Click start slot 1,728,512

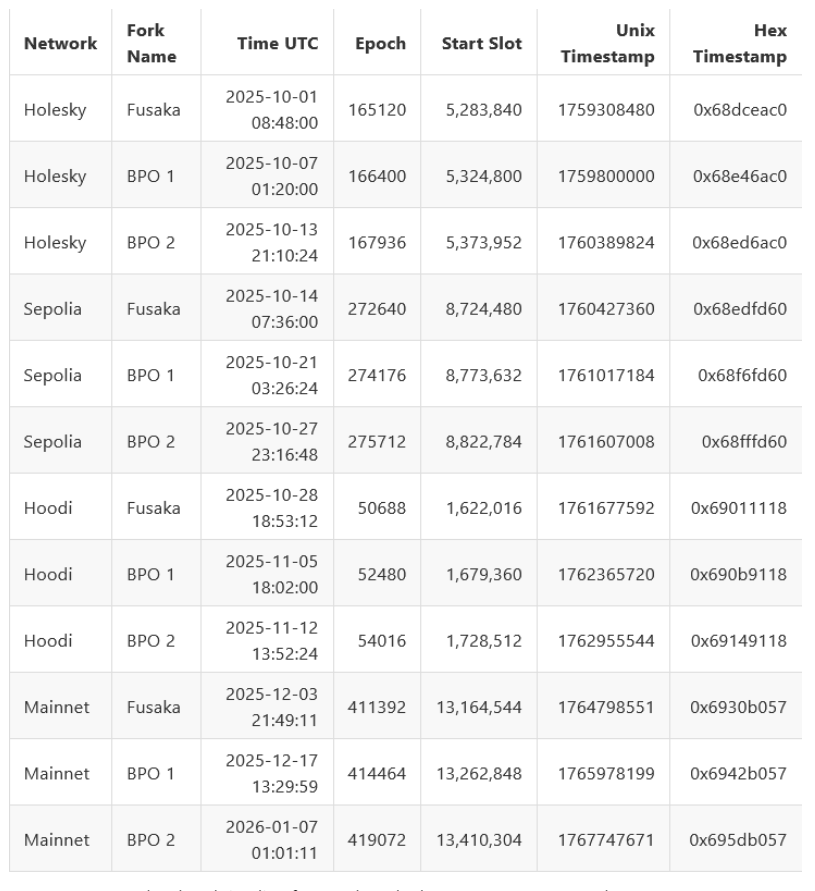[482, 639]
